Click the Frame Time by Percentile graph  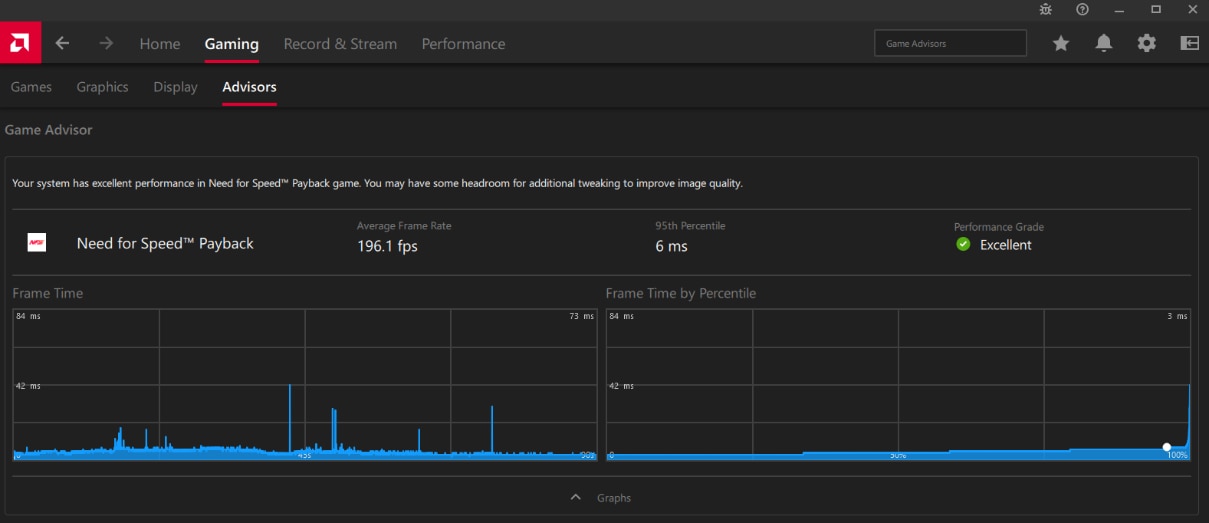click(898, 384)
